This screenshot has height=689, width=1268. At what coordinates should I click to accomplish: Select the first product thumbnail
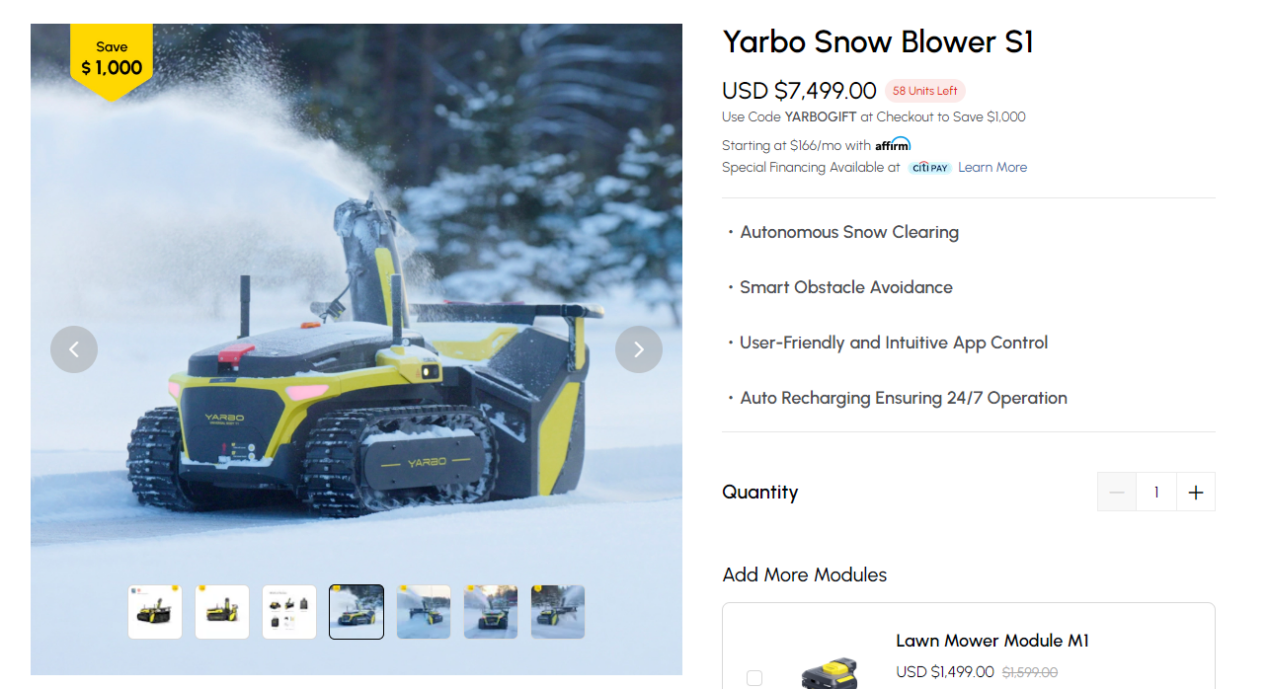tap(155, 612)
